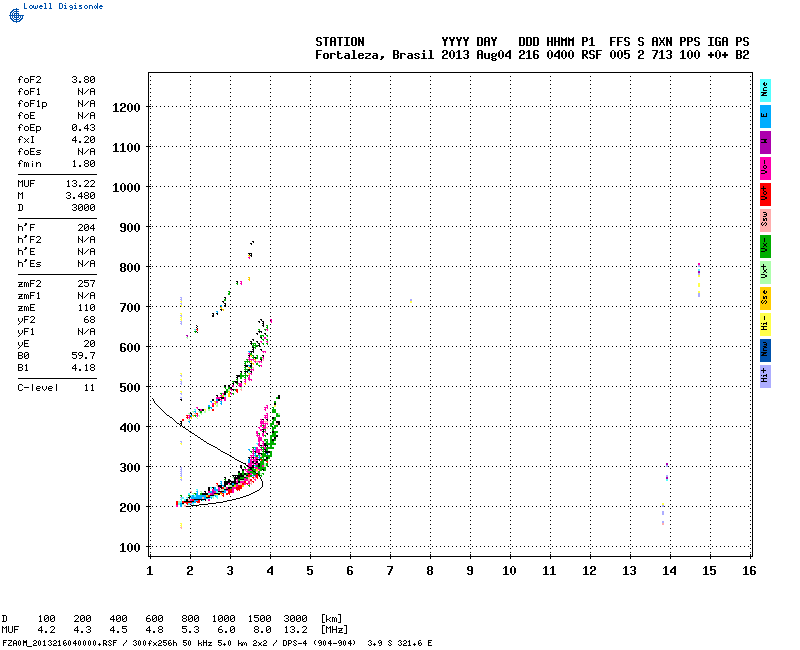
Task: Select the blue E legend swatch
Action: tap(765, 116)
